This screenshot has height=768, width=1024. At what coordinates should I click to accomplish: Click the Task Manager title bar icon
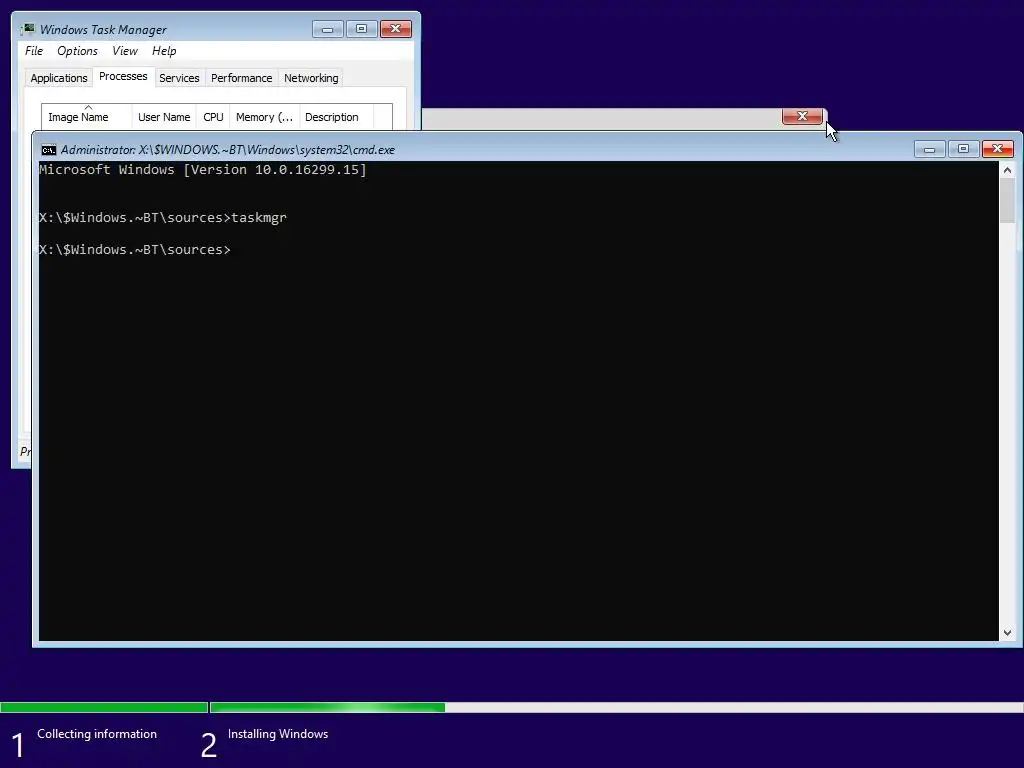click(x=27, y=29)
